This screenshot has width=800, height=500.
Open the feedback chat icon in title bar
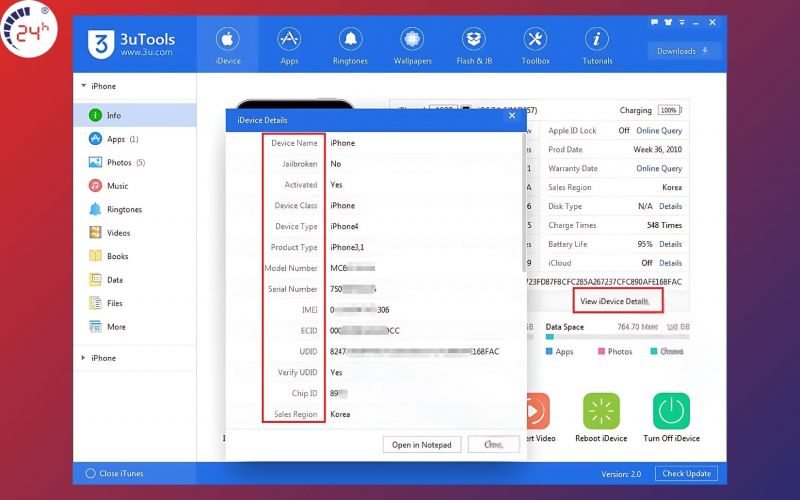pyautogui.click(x=654, y=22)
